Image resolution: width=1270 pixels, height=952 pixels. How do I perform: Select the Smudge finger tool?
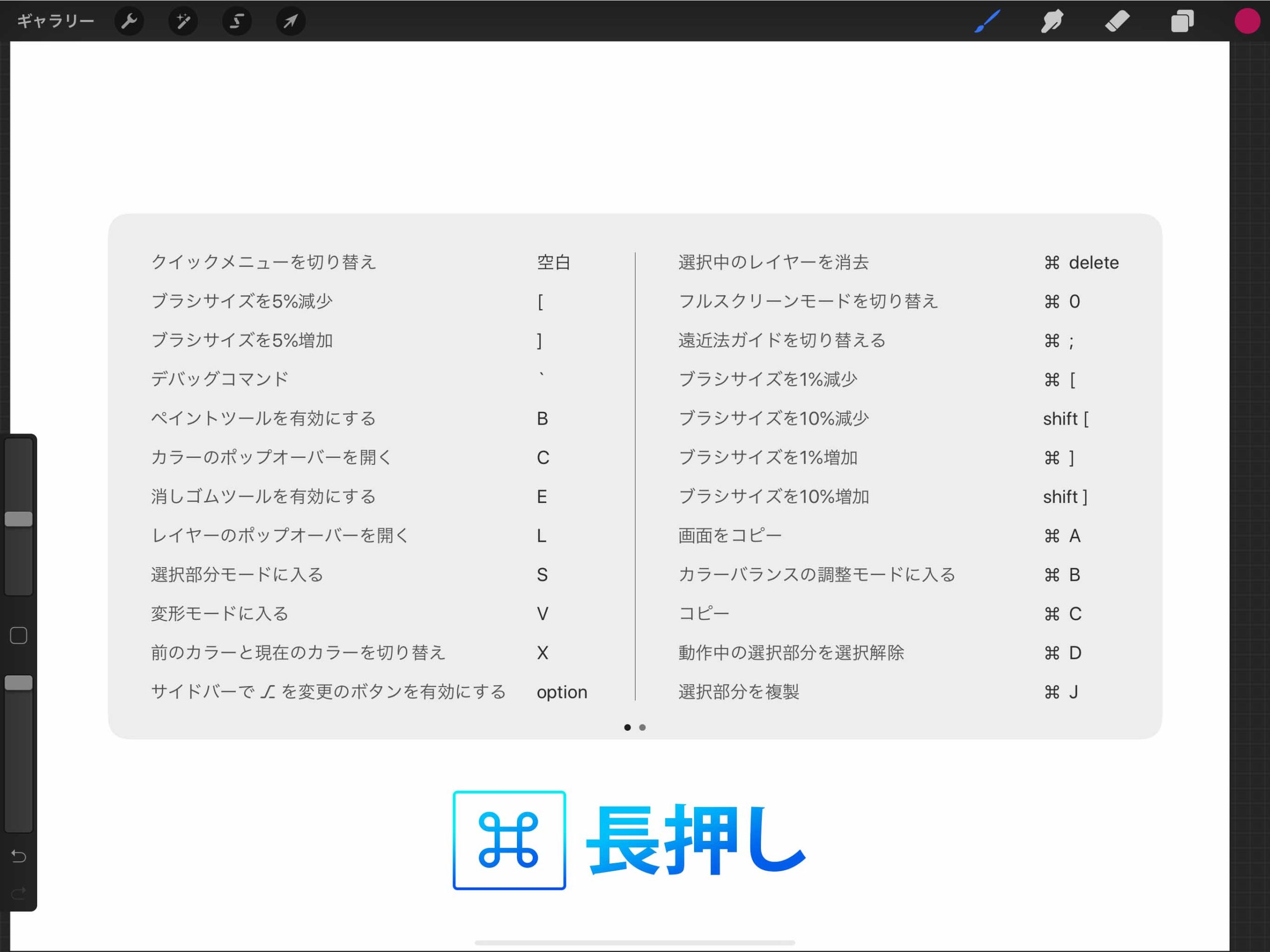(1052, 21)
